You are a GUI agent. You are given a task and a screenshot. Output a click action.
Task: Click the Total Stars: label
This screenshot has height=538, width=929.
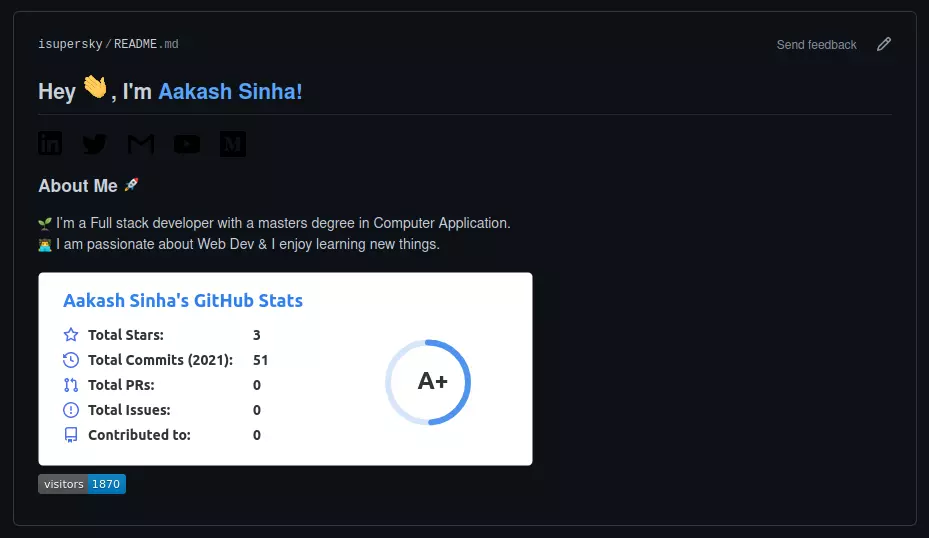[x=126, y=335]
